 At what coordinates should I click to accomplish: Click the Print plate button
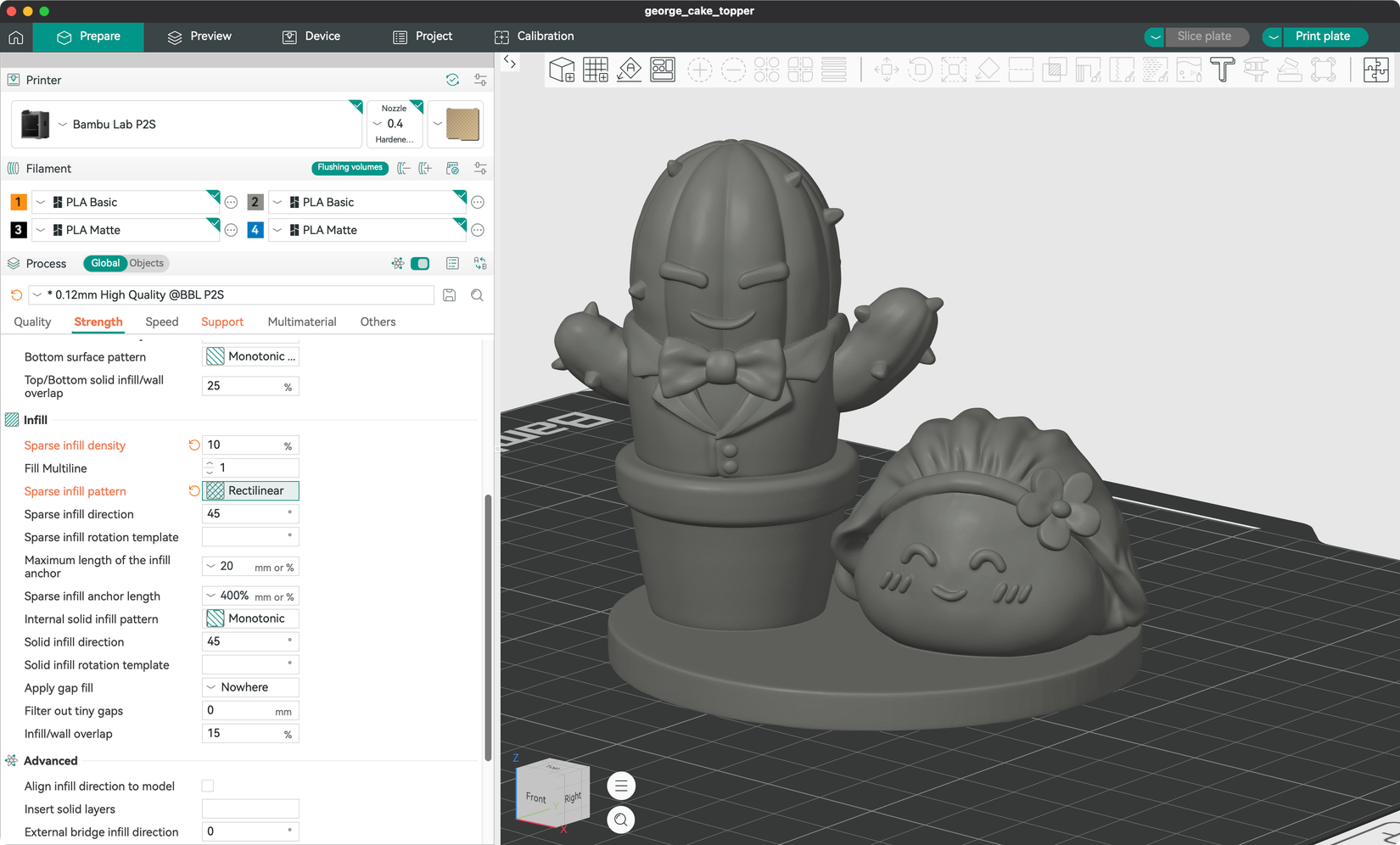click(x=1323, y=36)
